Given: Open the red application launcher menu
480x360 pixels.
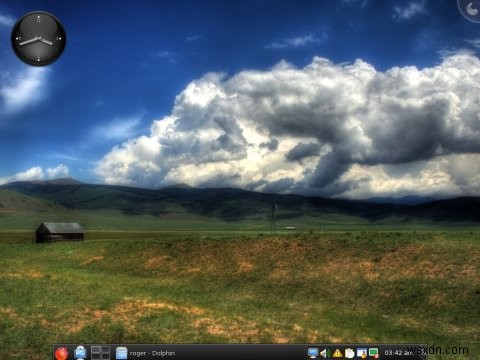Looking at the screenshot, I should click(61, 353).
